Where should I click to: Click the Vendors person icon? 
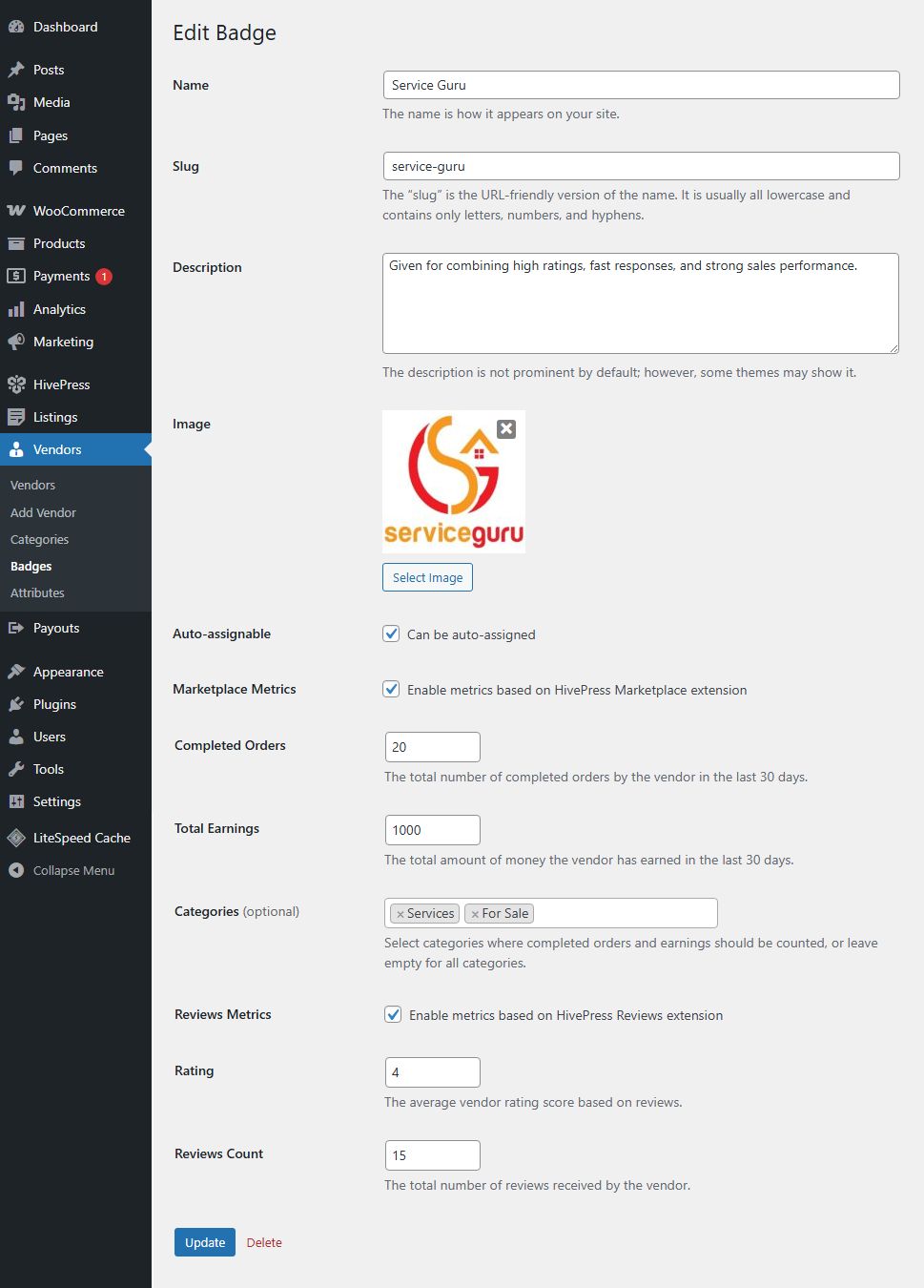pos(16,449)
